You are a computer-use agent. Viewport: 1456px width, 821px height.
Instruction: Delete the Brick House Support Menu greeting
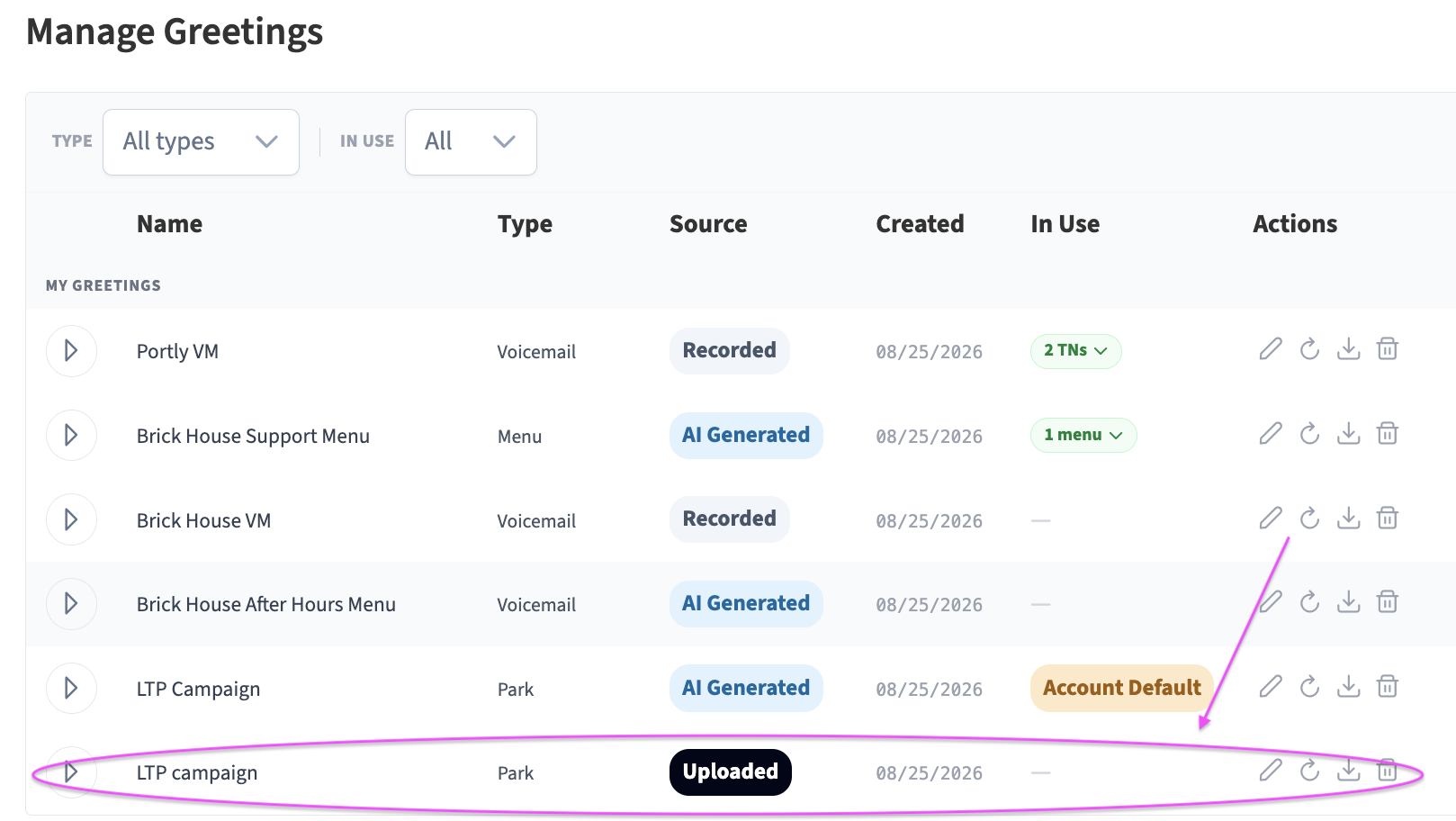coord(1388,434)
